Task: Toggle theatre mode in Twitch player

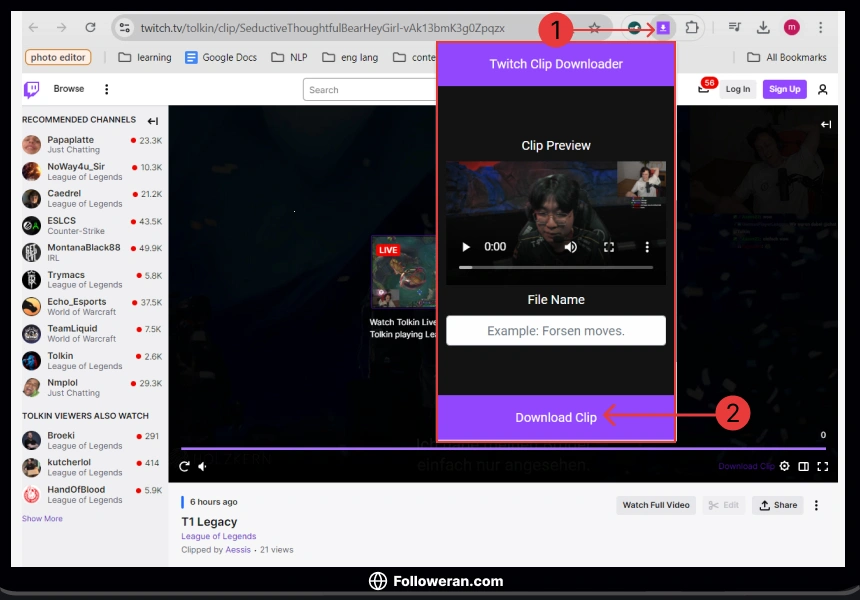Action: tap(804, 466)
